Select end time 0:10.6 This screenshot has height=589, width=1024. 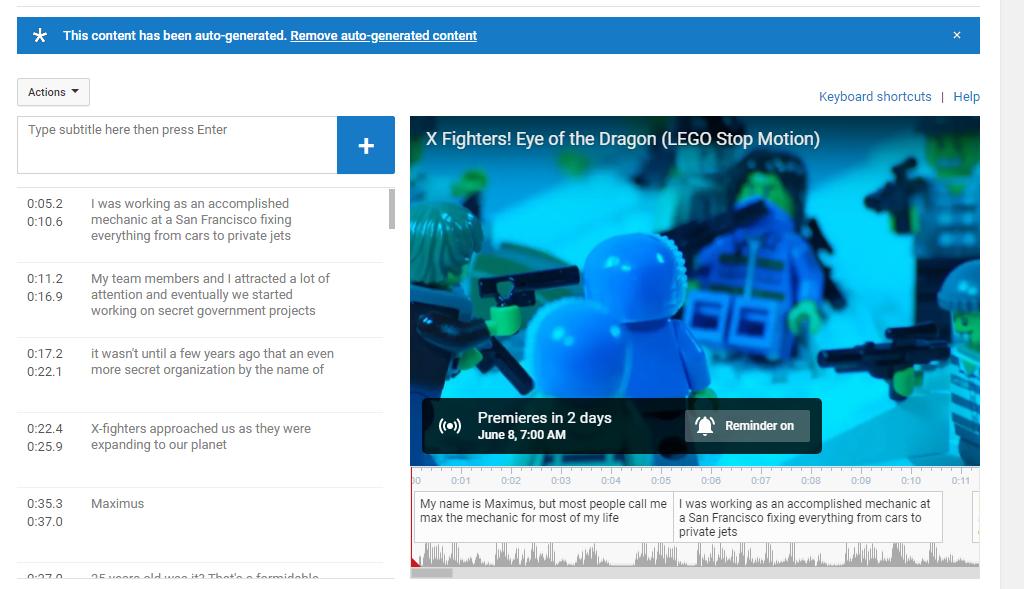pyautogui.click(x=45, y=221)
